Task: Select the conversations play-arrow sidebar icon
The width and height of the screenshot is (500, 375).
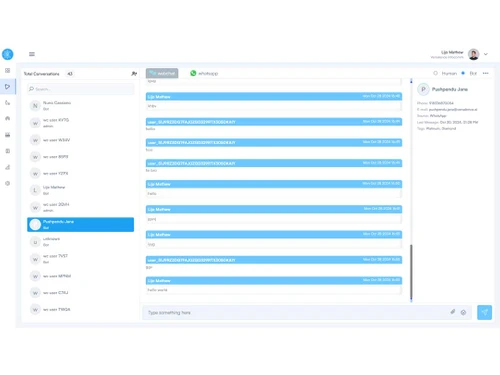Action: click(7, 87)
